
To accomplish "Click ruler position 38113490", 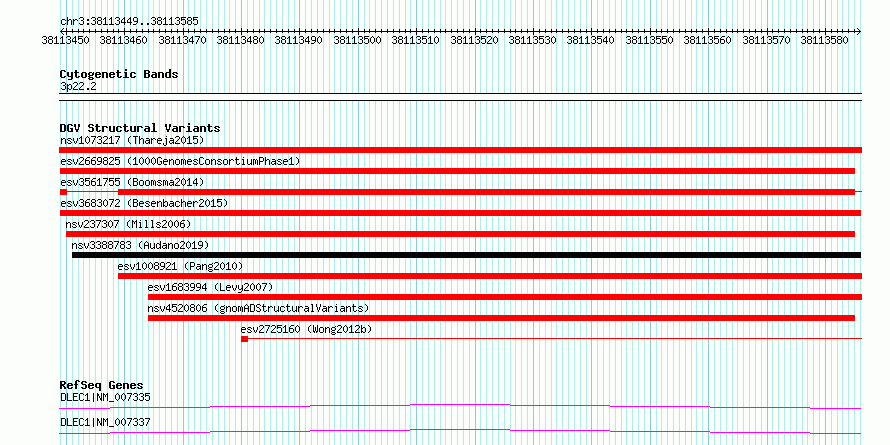I will [299, 40].
